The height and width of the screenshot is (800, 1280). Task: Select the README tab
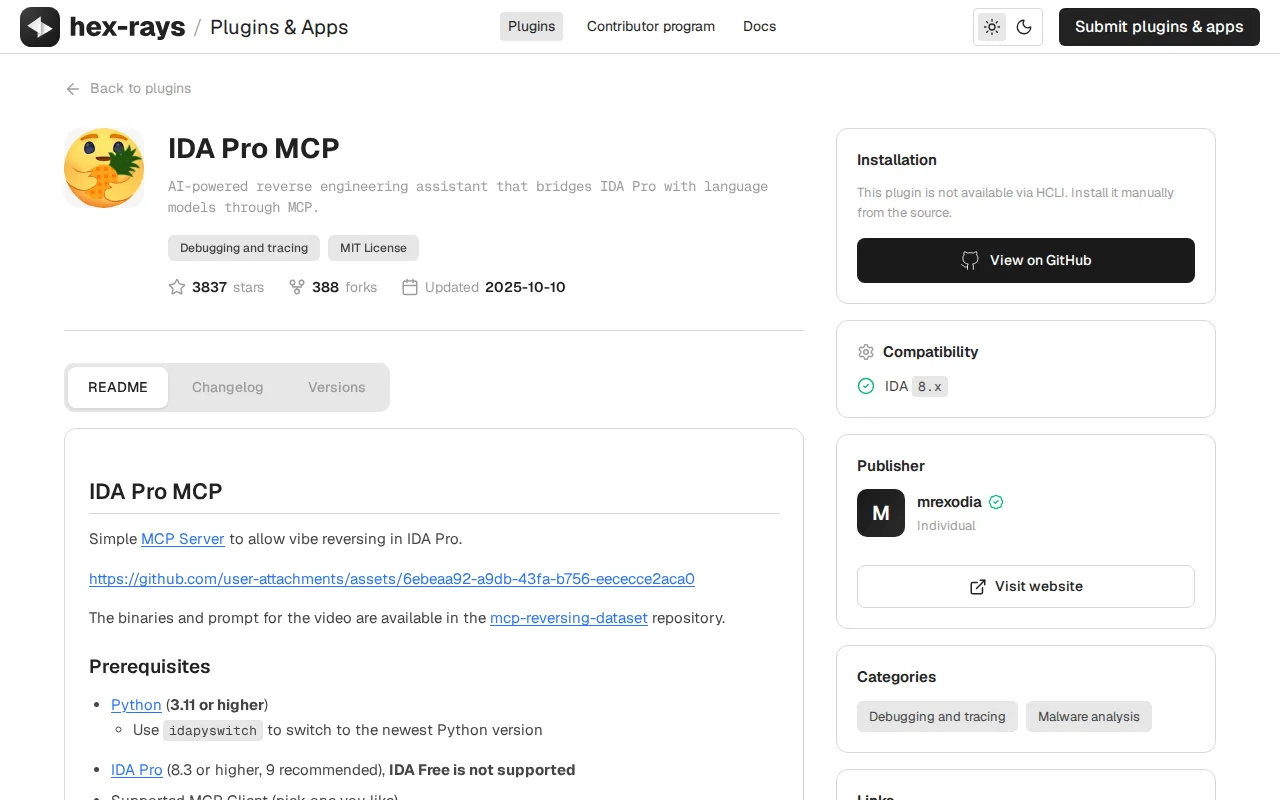[118, 387]
